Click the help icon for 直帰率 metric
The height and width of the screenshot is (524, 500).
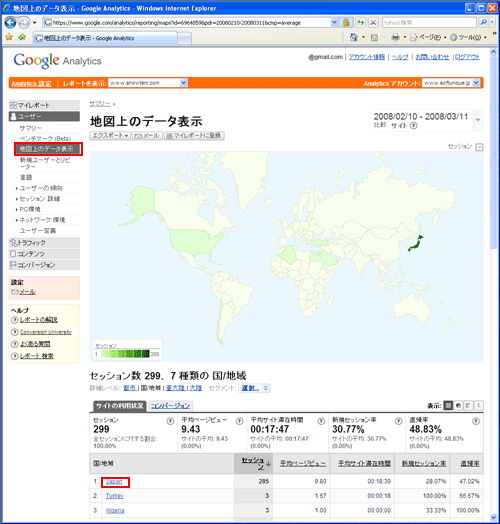pyautogui.click(x=476, y=421)
